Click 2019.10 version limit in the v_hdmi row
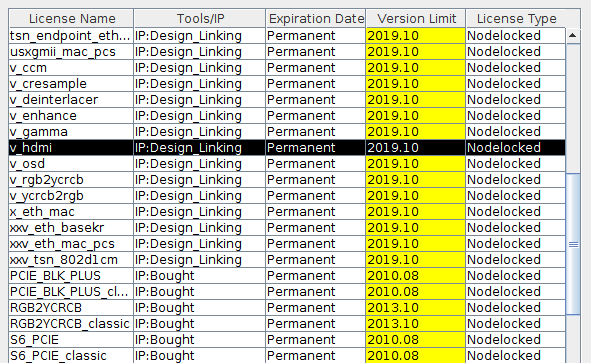The height and width of the screenshot is (363, 591). 415,148
